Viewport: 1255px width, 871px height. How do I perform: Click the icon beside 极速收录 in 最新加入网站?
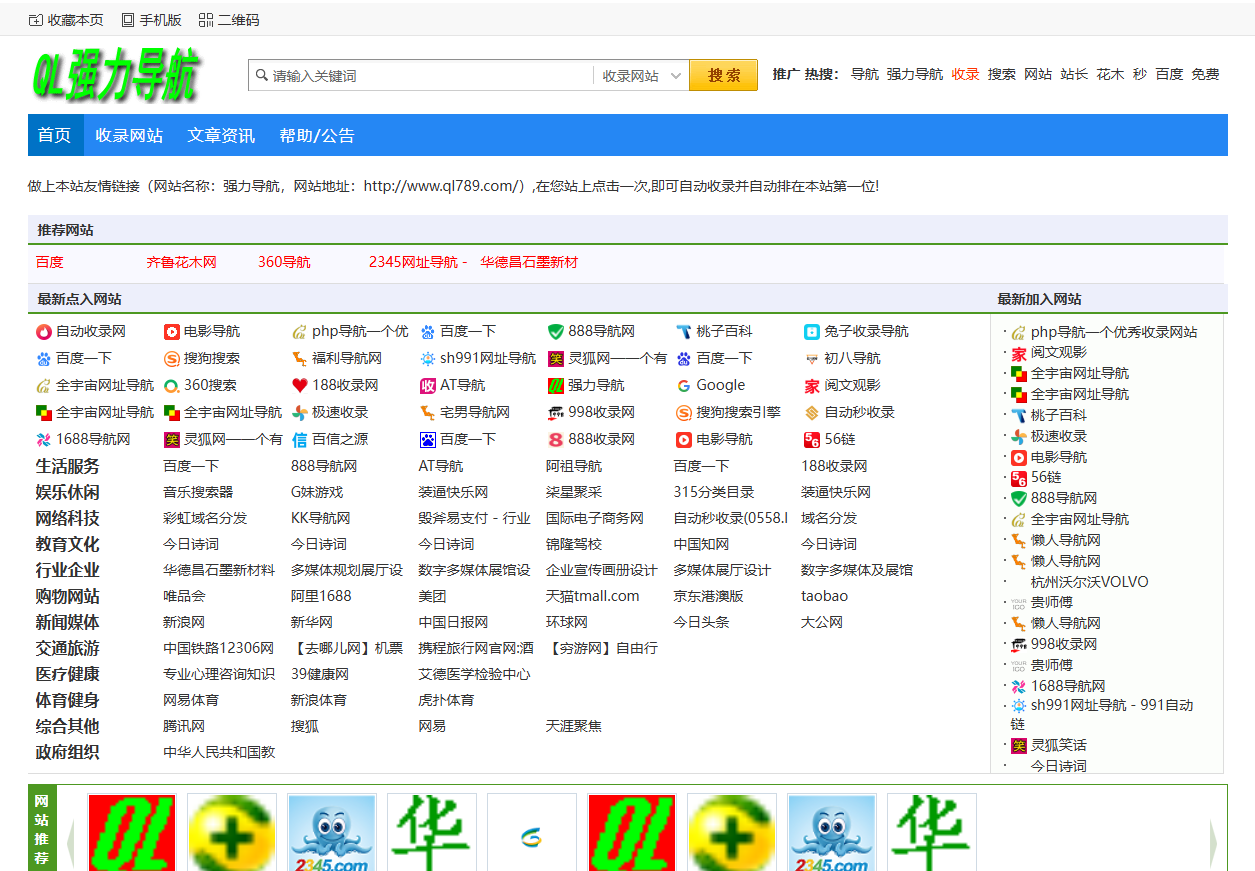tap(1019, 437)
